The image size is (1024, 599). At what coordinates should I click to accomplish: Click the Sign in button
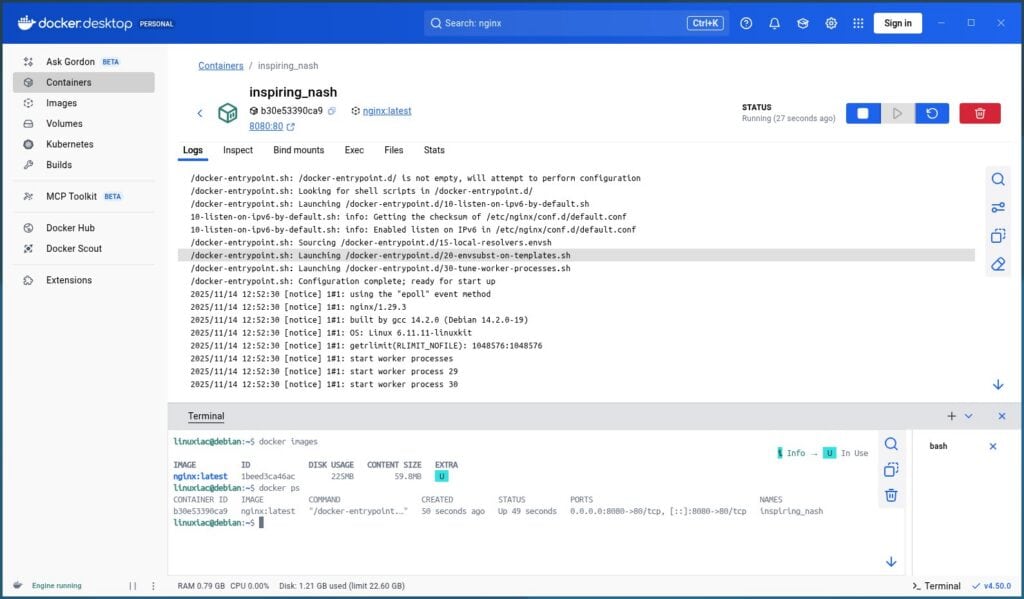coord(895,22)
